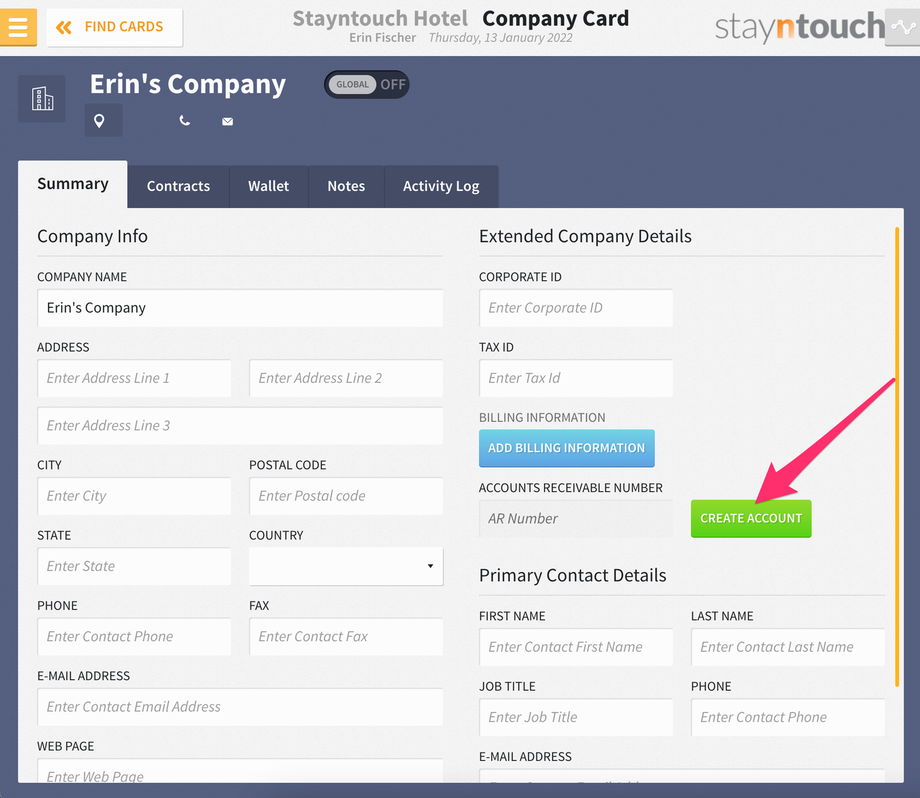This screenshot has height=798, width=920.
Task: Click the Job Title field
Action: coord(576,718)
